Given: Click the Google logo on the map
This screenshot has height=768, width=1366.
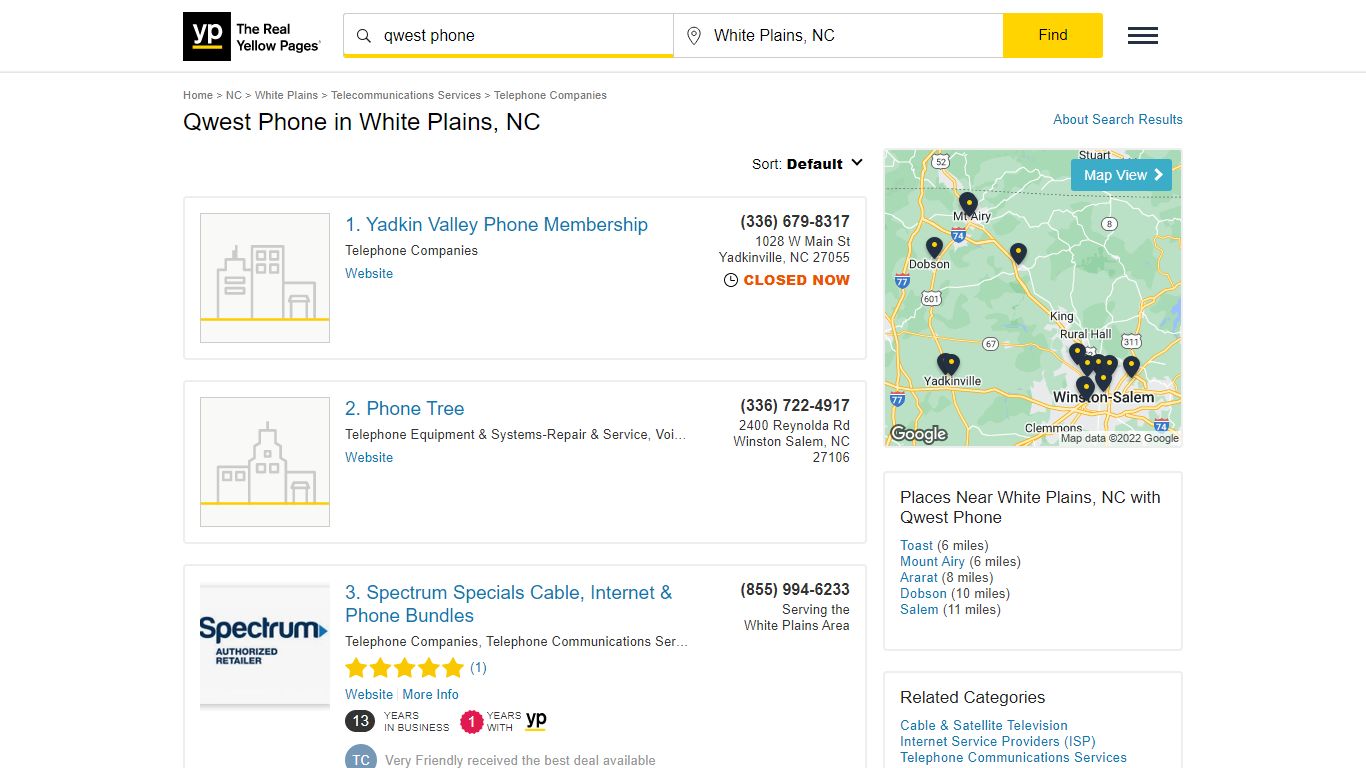Looking at the screenshot, I should click(x=918, y=434).
